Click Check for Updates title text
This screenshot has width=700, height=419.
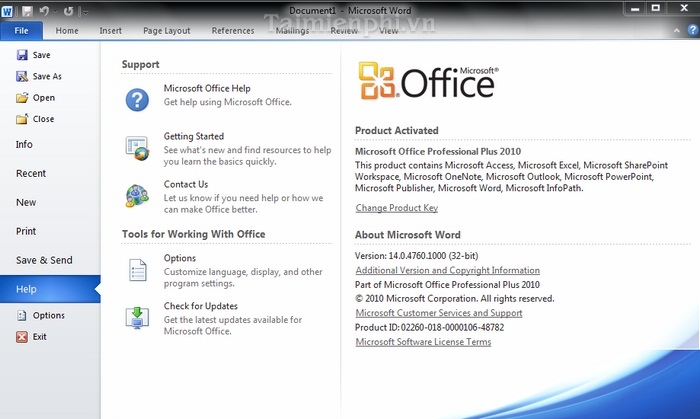(x=200, y=306)
